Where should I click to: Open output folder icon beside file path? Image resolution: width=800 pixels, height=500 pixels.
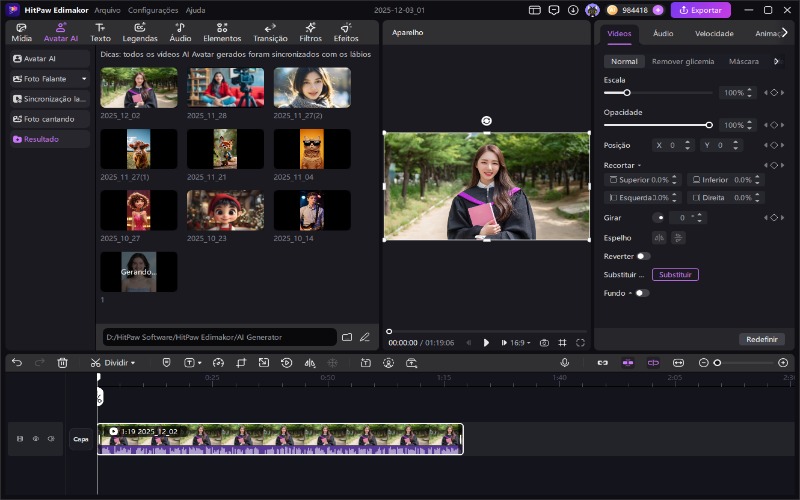tap(347, 337)
